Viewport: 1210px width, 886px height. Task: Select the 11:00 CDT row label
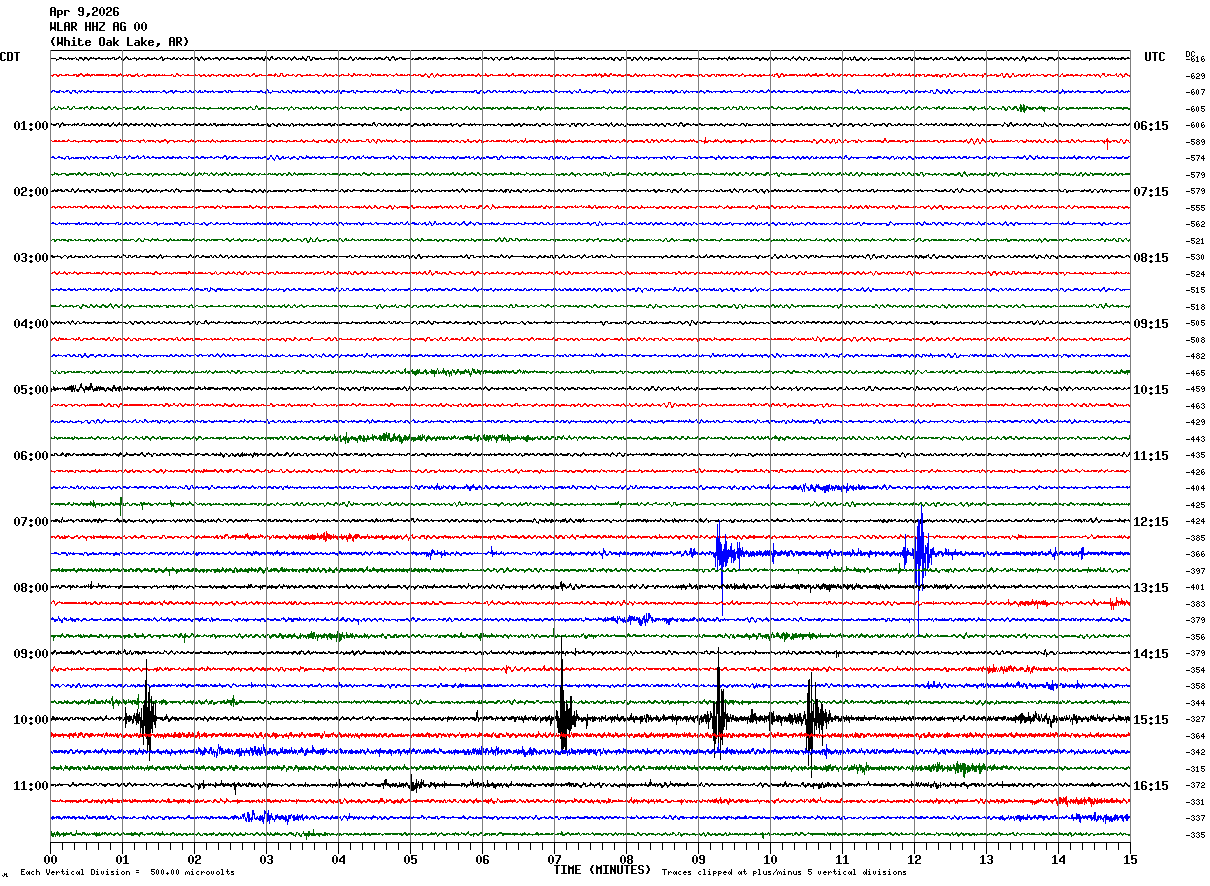[x=31, y=786]
